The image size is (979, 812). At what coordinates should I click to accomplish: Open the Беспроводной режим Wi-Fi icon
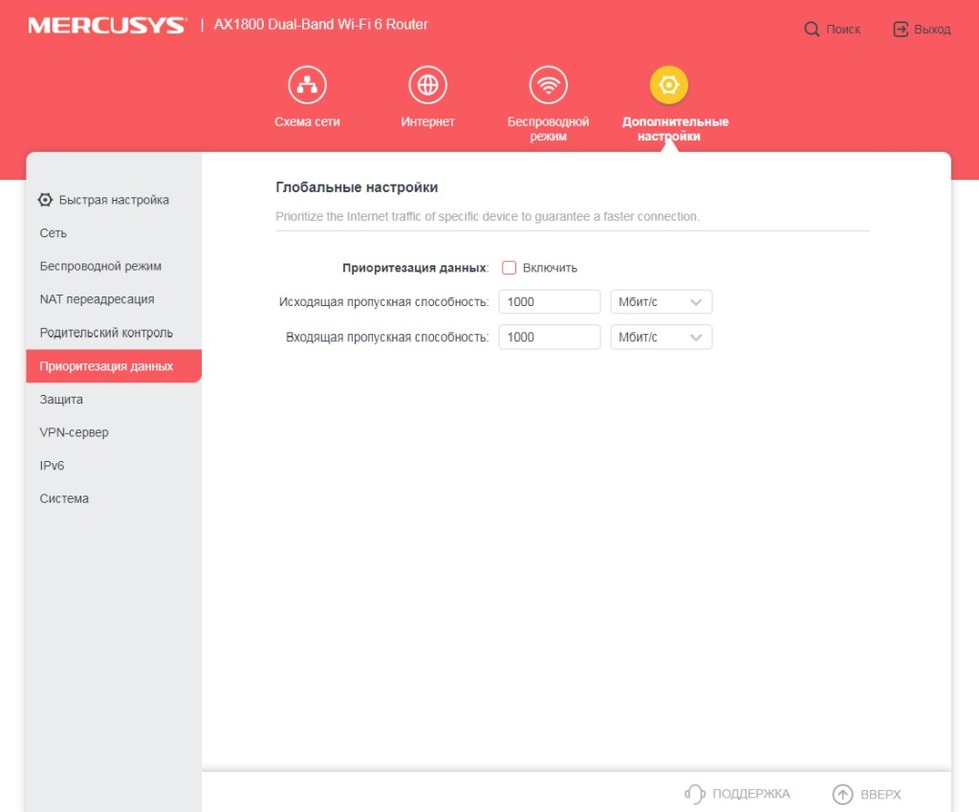coord(548,85)
